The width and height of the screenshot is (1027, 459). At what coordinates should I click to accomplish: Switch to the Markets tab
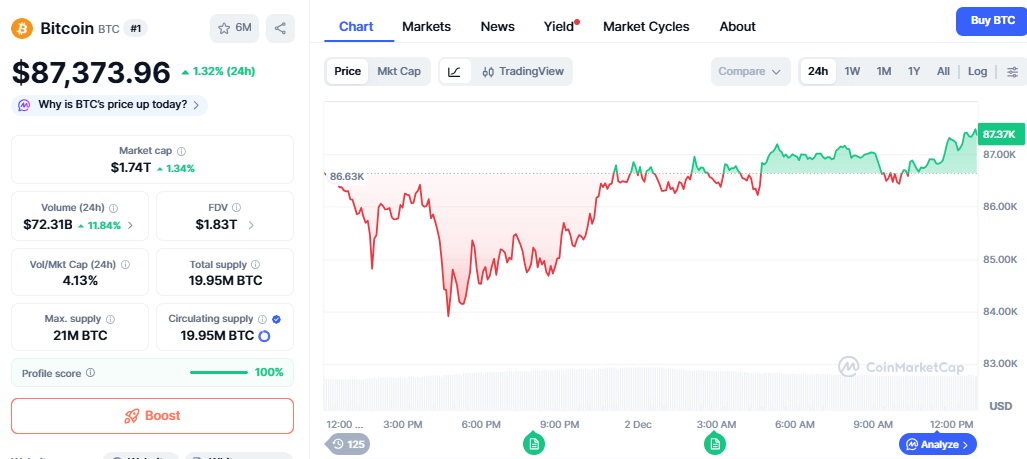coord(426,27)
